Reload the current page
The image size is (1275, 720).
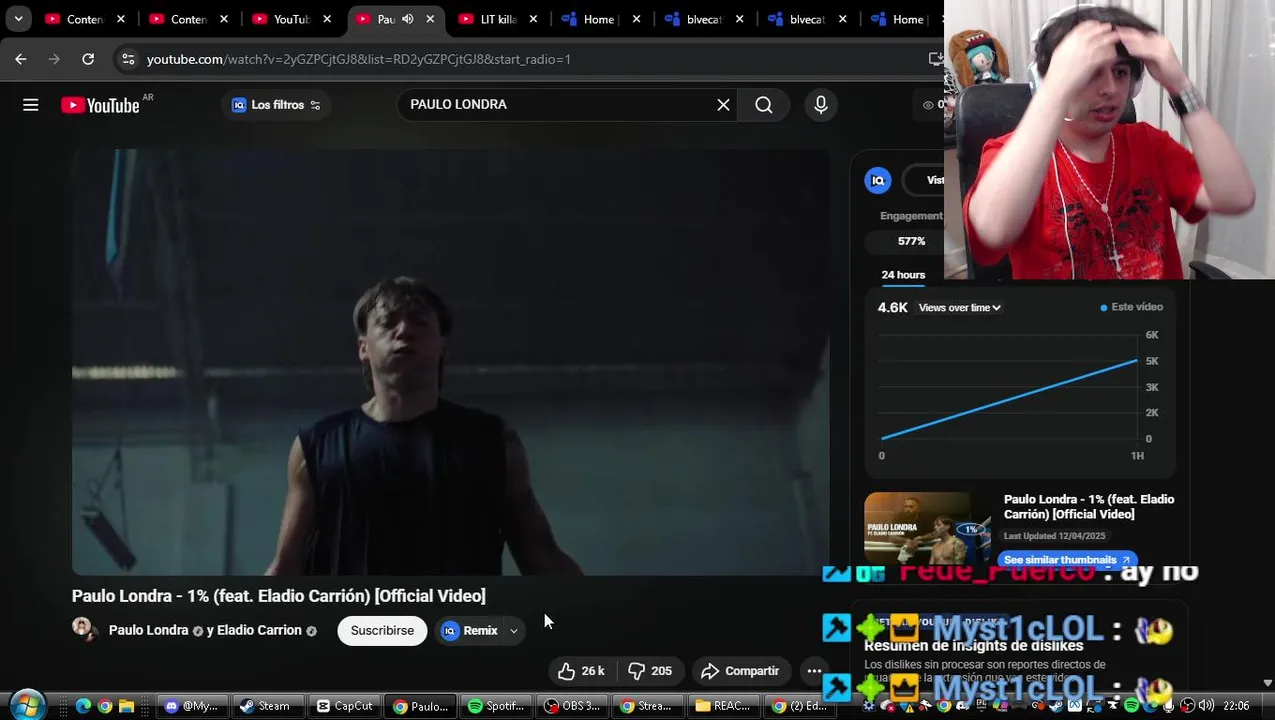(88, 59)
